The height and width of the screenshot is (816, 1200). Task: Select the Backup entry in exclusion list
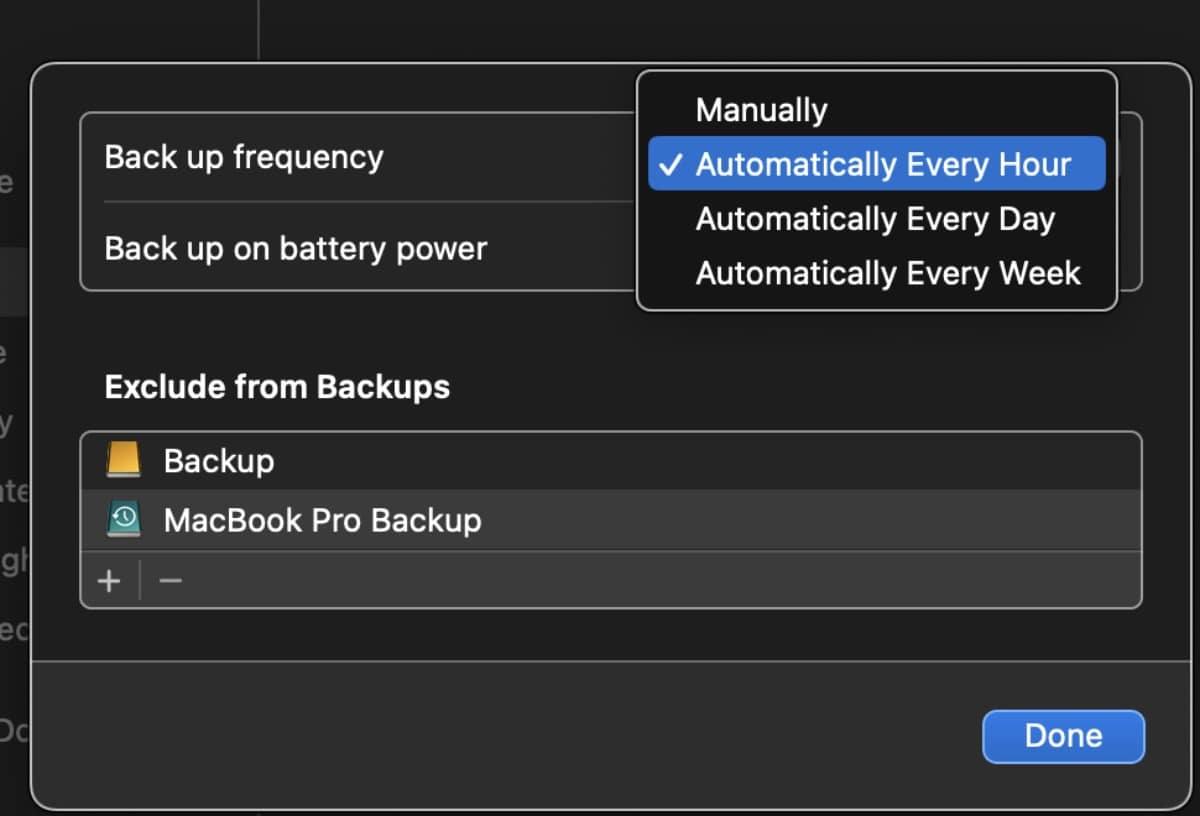[219, 461]
